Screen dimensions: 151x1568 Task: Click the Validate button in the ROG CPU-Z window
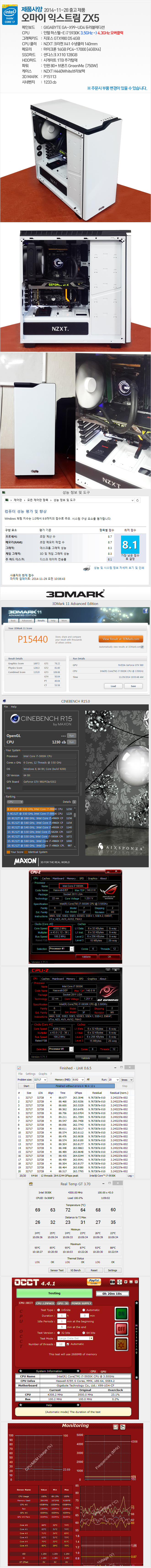(86, 956)
